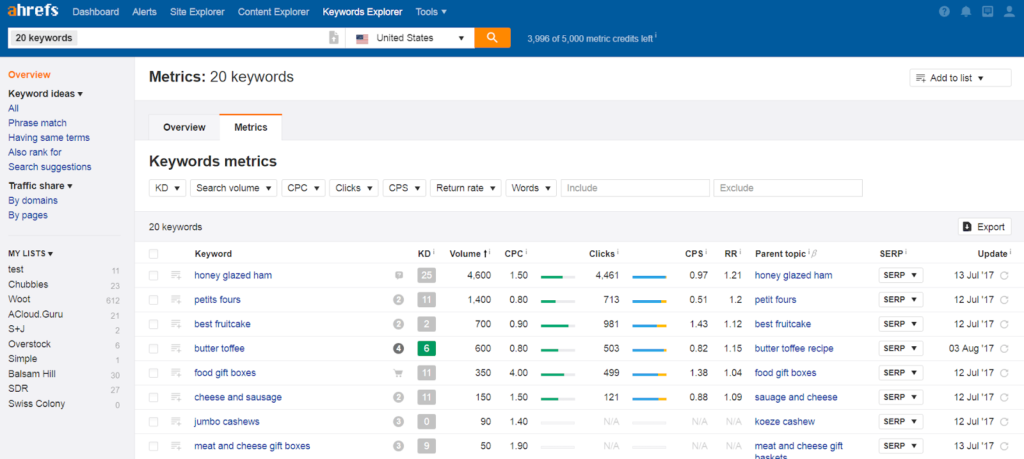The image size is (1024, 459).
Task: Check the petits fours row checkbox
Action: pos(153,300)
